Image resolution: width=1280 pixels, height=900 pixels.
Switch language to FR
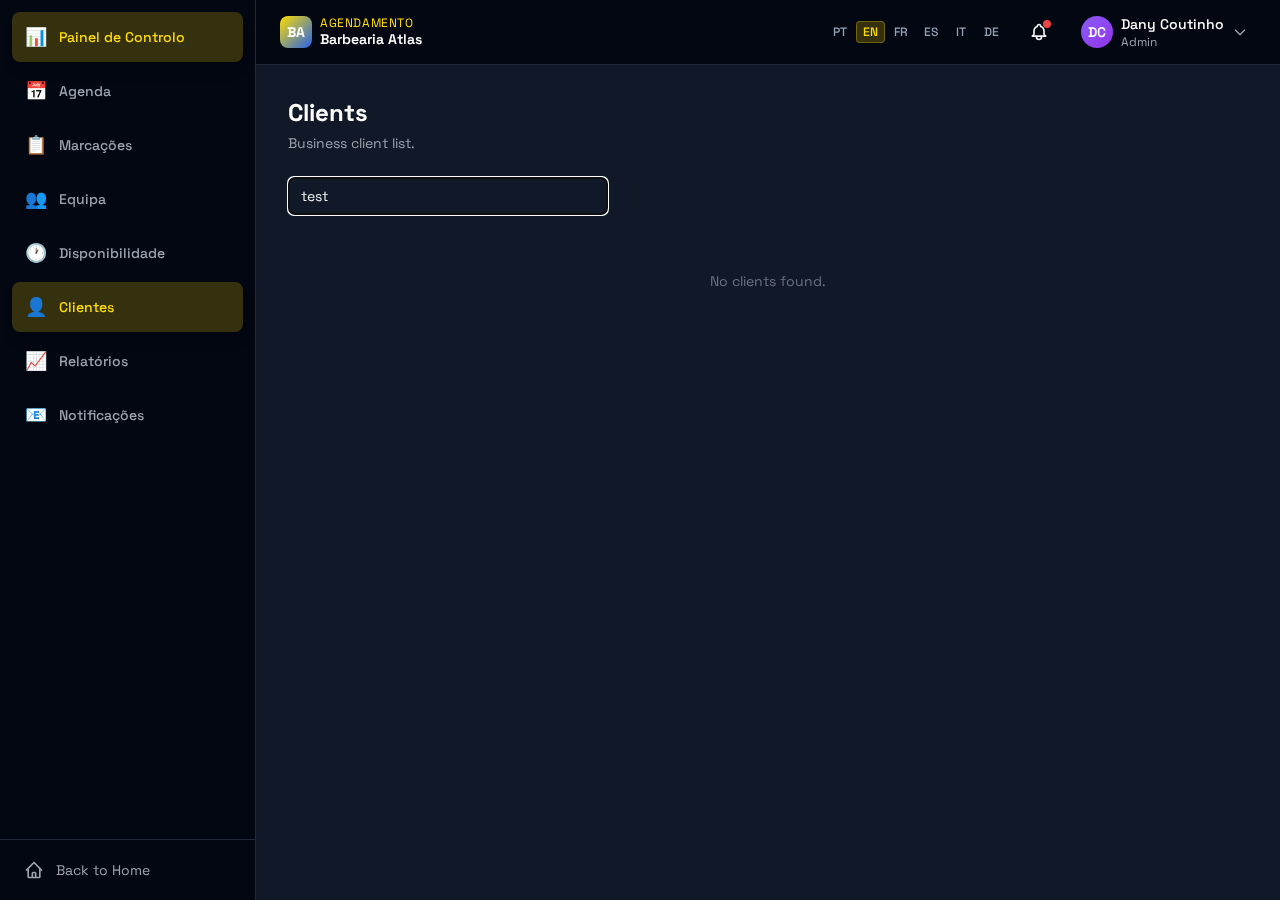coord(901,32)
